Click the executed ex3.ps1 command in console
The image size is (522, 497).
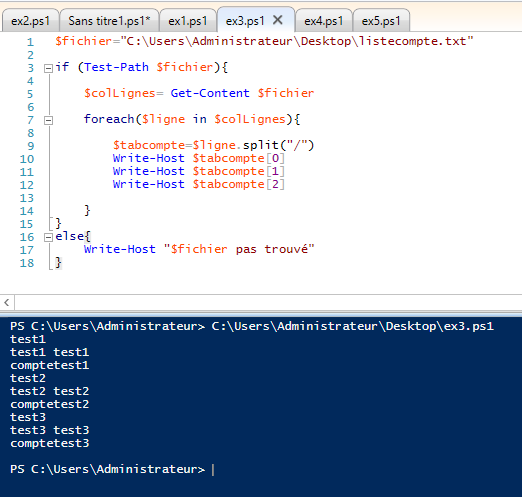click(x=352, y=326)
